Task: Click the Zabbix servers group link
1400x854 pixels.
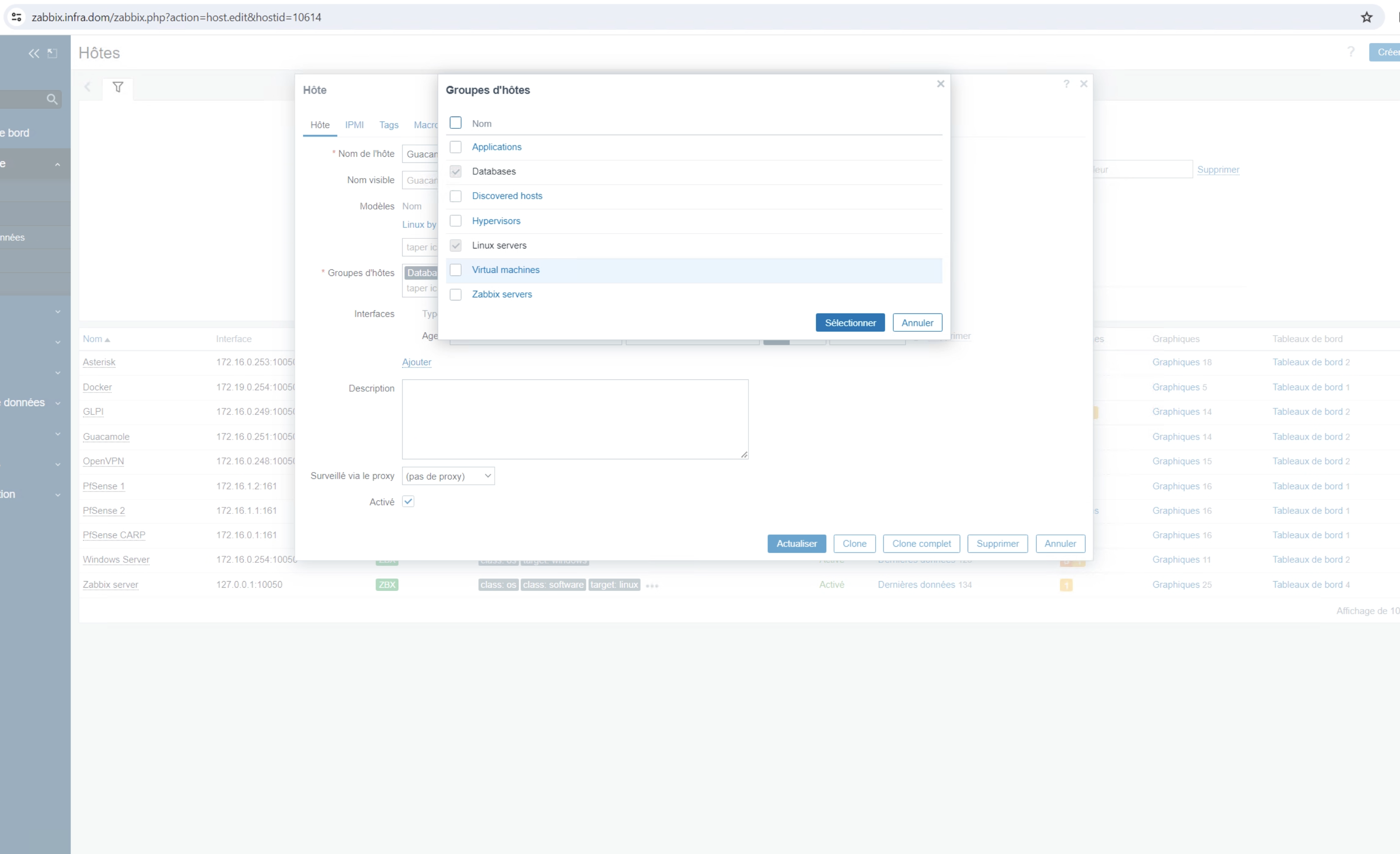Action: (x=502, y=294)
